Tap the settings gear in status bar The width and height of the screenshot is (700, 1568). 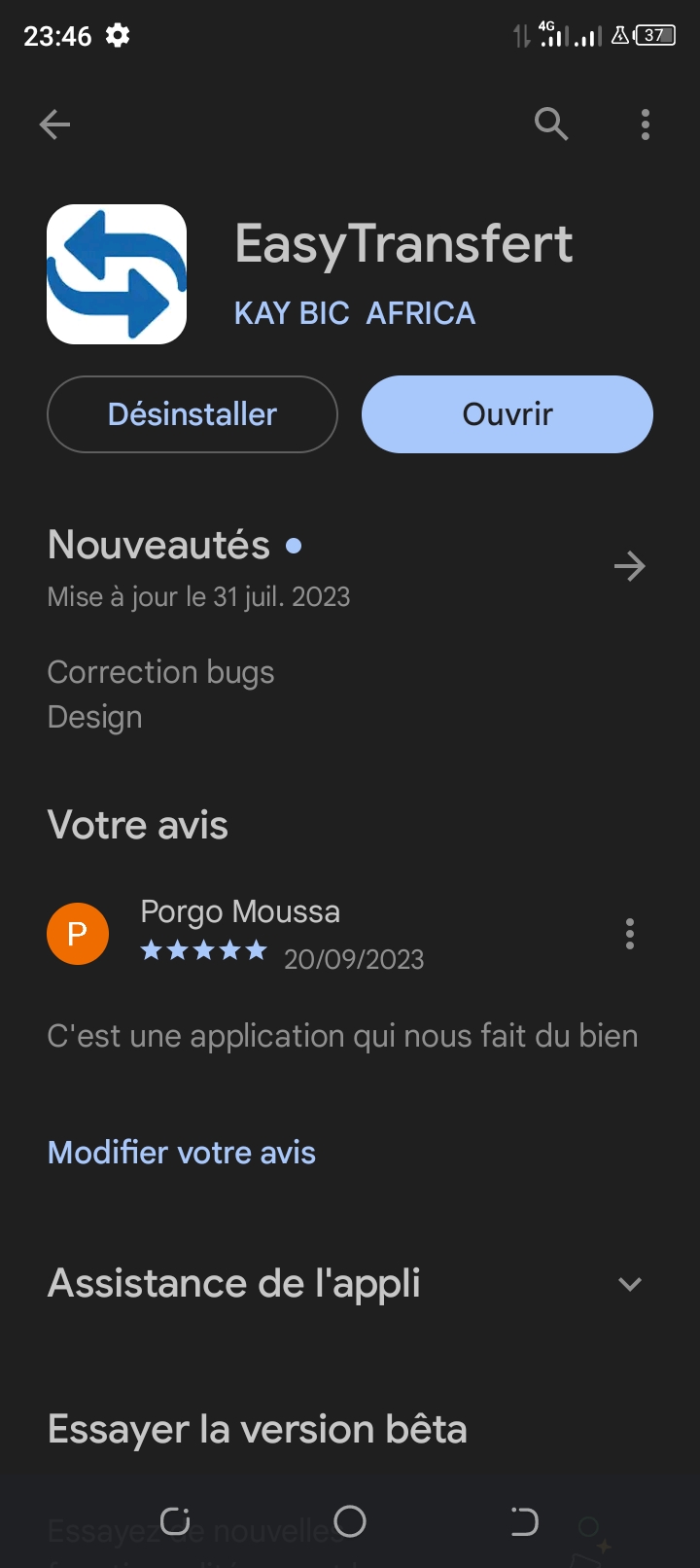click(x=118, y=36)
